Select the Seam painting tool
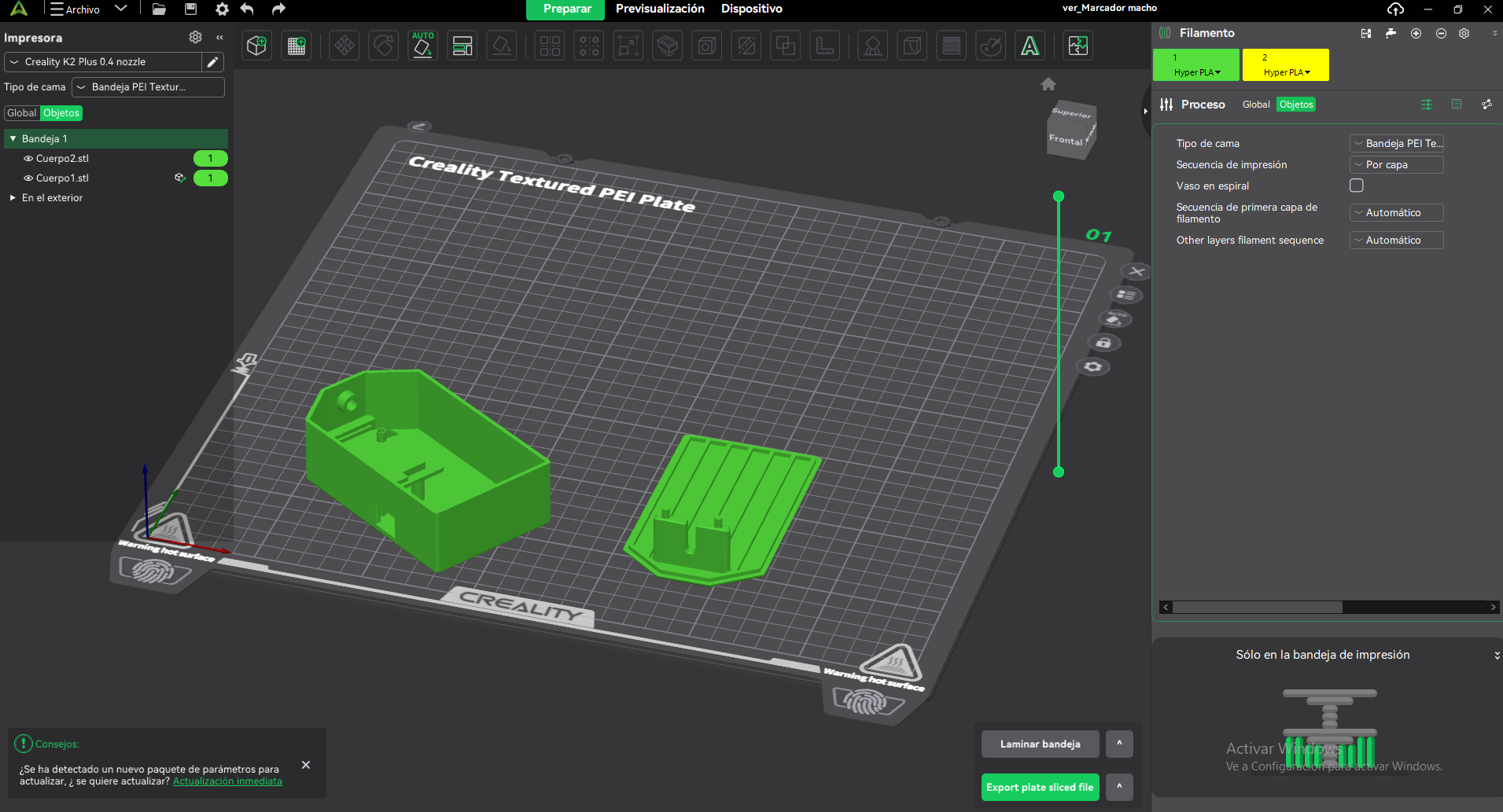The height and width of the screenshot is (812, 1503). click(x=912, y=46)
